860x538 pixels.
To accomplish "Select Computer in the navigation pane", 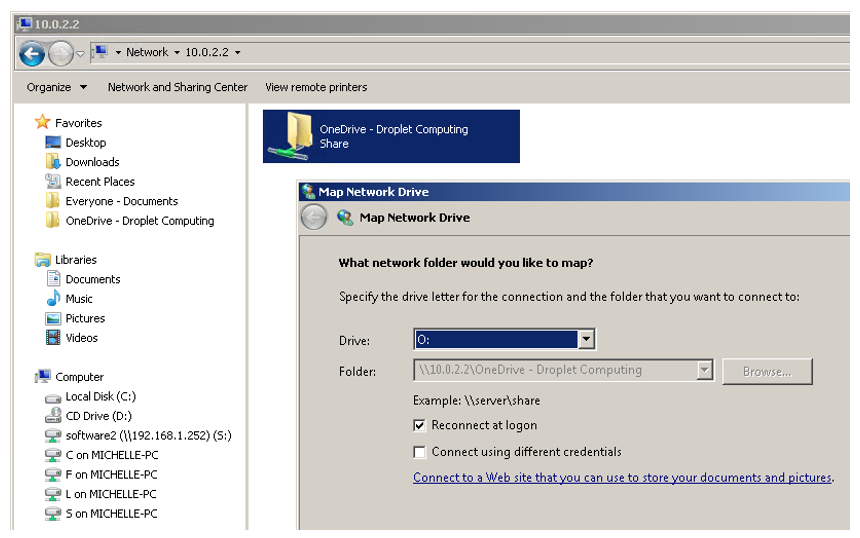I will (x=80, y=377).
